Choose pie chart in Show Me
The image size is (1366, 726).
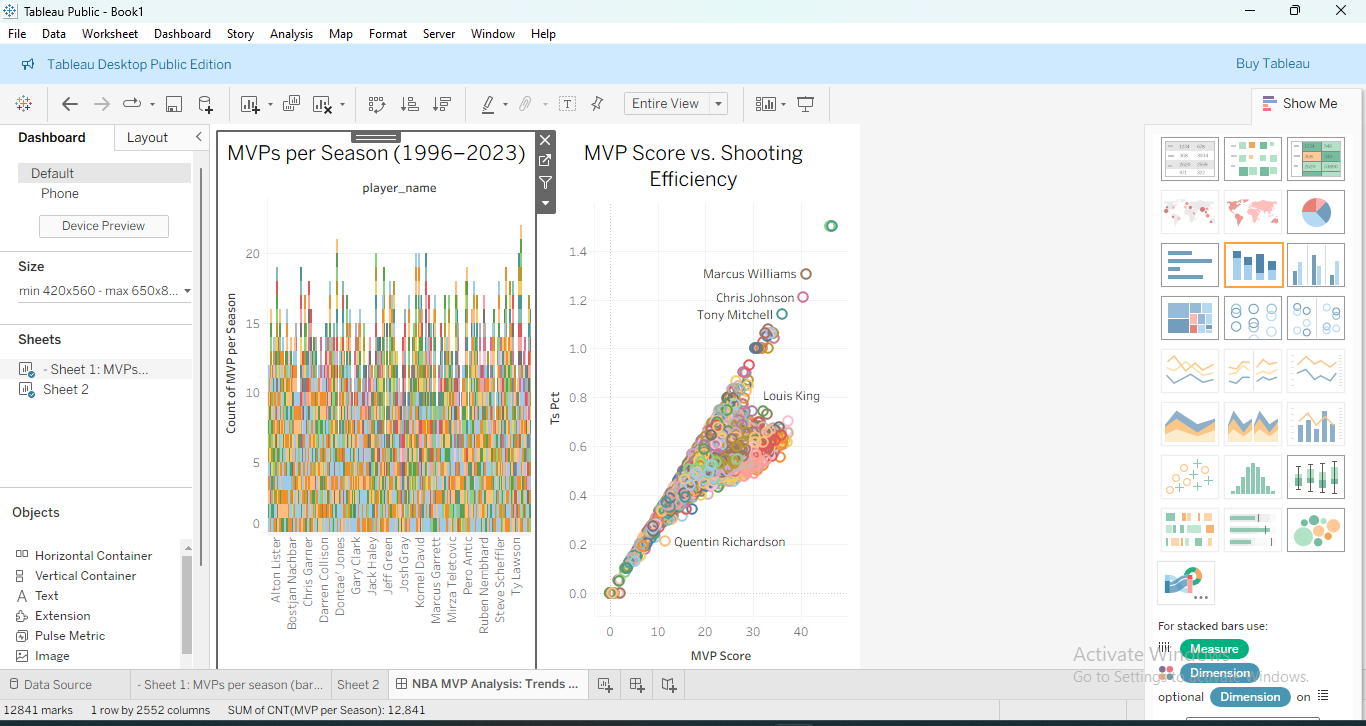(1316, 212)
